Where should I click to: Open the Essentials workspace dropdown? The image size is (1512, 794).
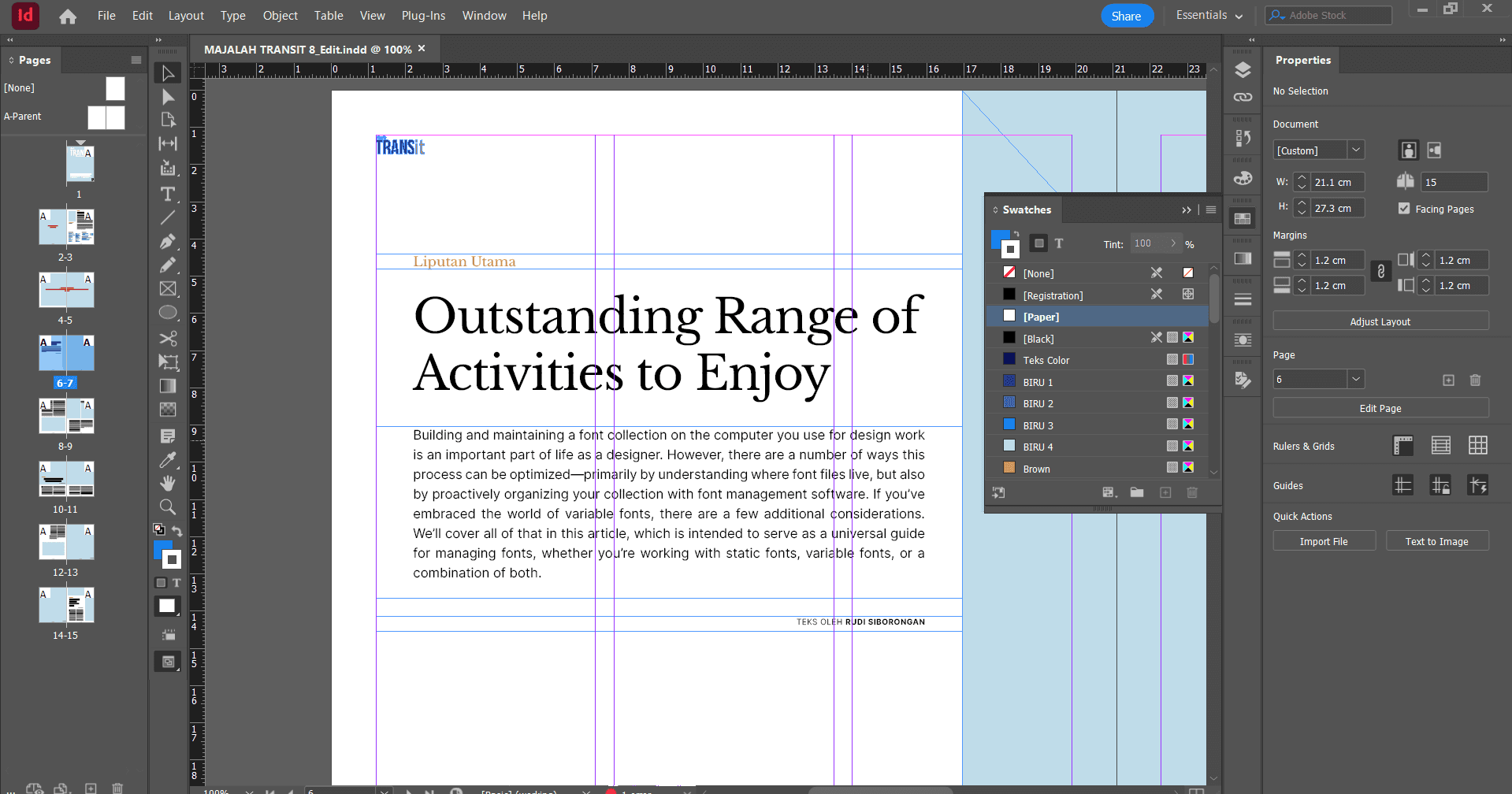pyautogui.click(x=1209, y=16)
